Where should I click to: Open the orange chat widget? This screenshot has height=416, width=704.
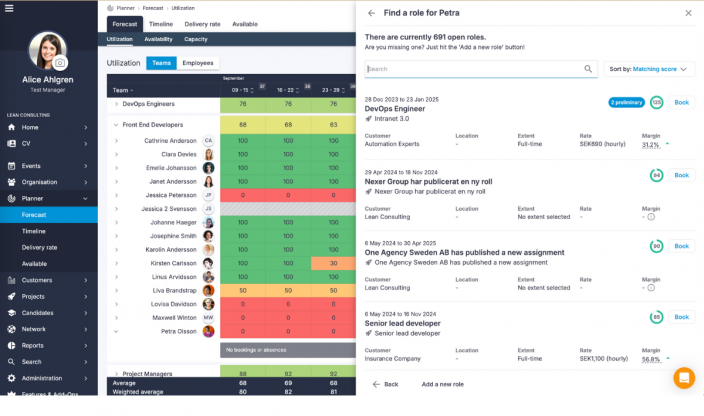[x=684, y=378]
